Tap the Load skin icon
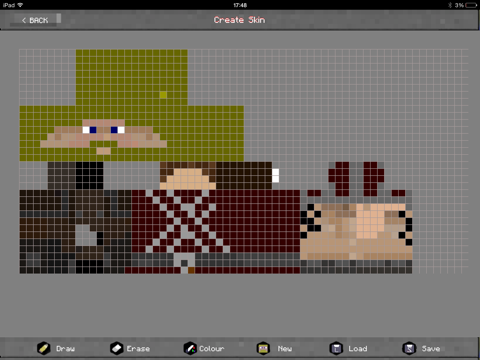The height and width of the screenshot is (360, 480). coord(336,348)
